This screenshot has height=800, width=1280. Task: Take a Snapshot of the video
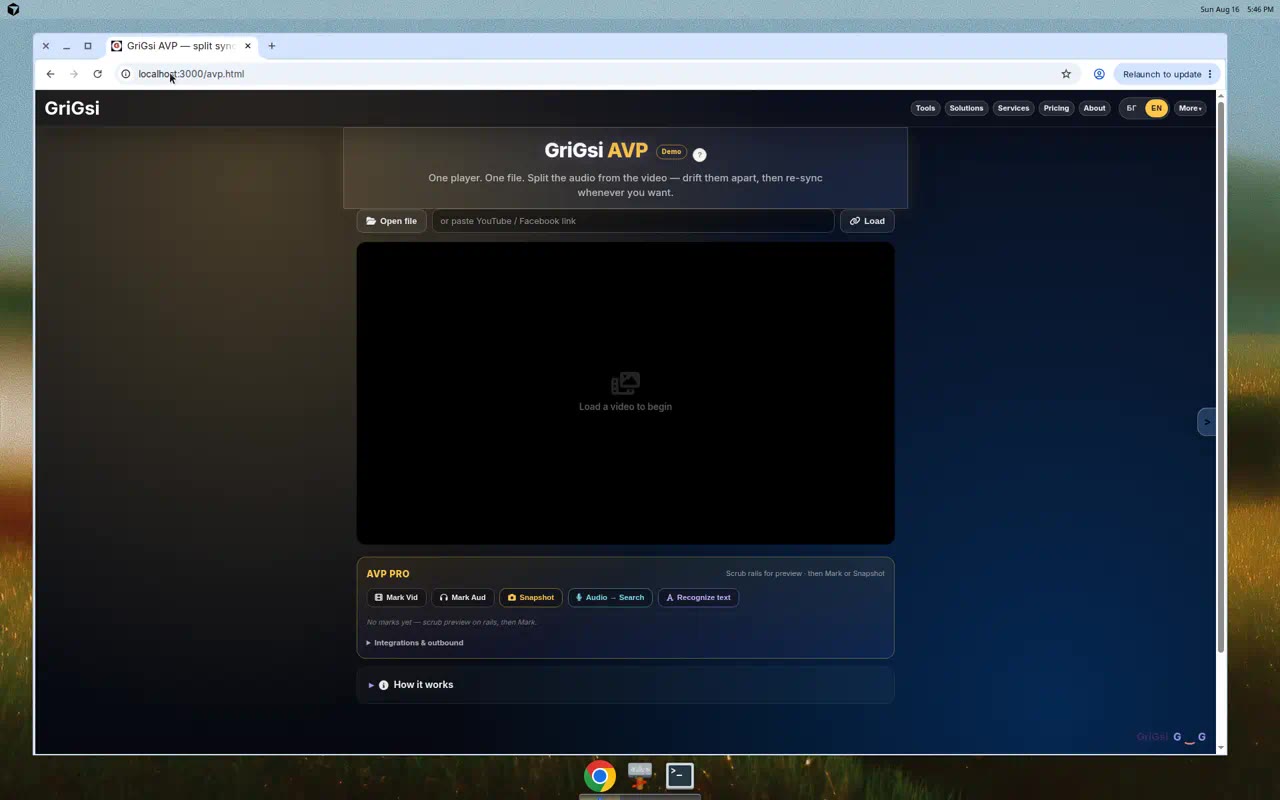click(x=531, y=598)
